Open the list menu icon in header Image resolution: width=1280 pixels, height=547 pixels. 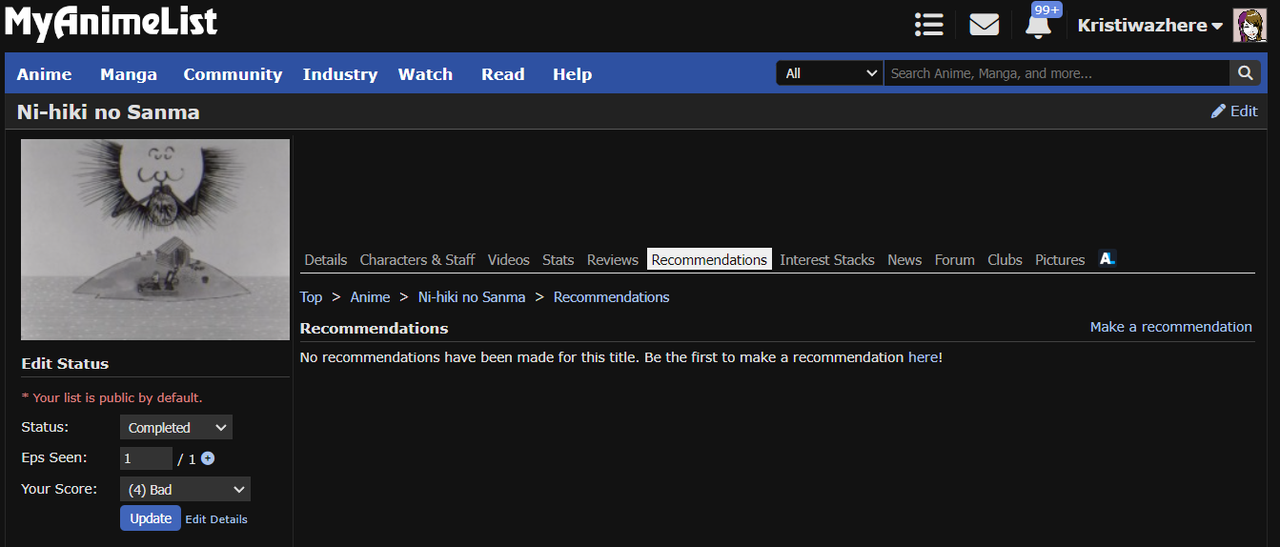929,25
